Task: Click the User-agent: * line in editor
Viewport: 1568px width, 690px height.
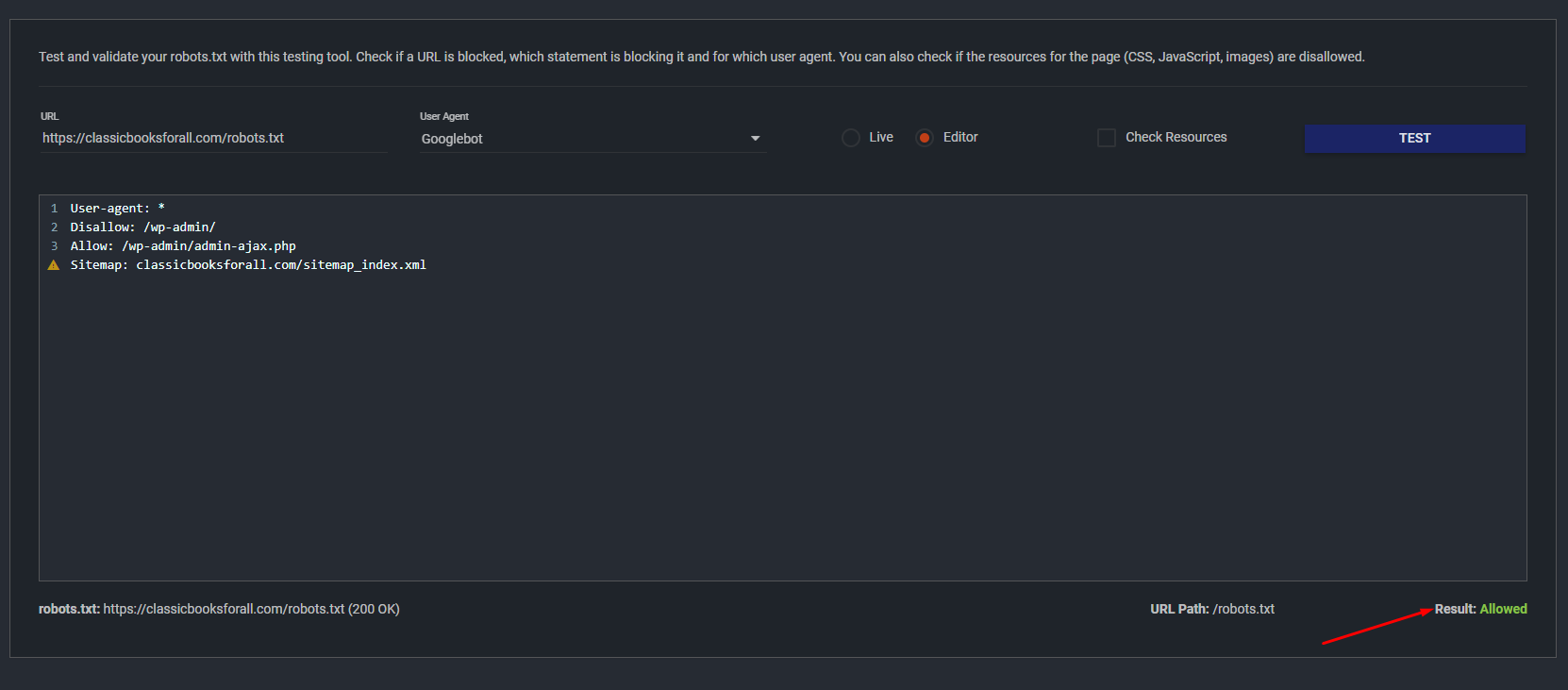Action: click(117, 209)
